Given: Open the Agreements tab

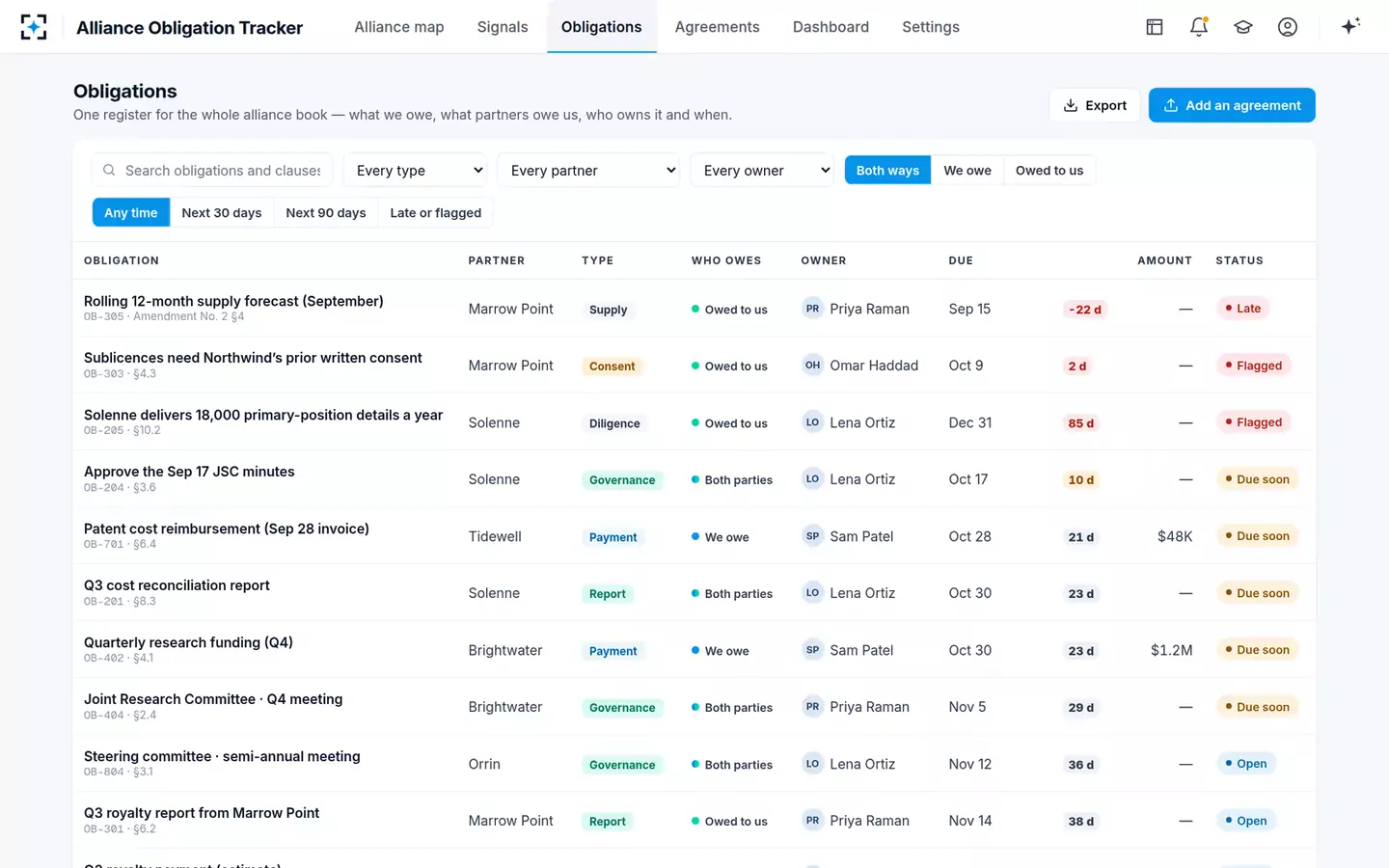Looking at the screenshot, I should tap(718, 27).
